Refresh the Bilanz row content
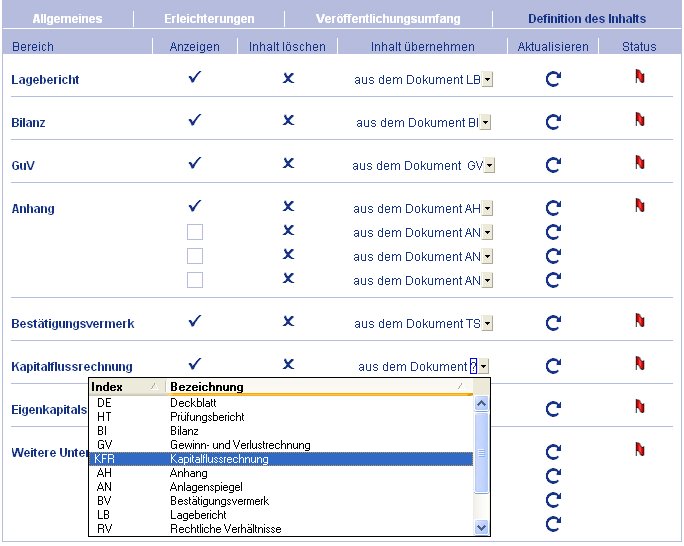 (553, 122)
